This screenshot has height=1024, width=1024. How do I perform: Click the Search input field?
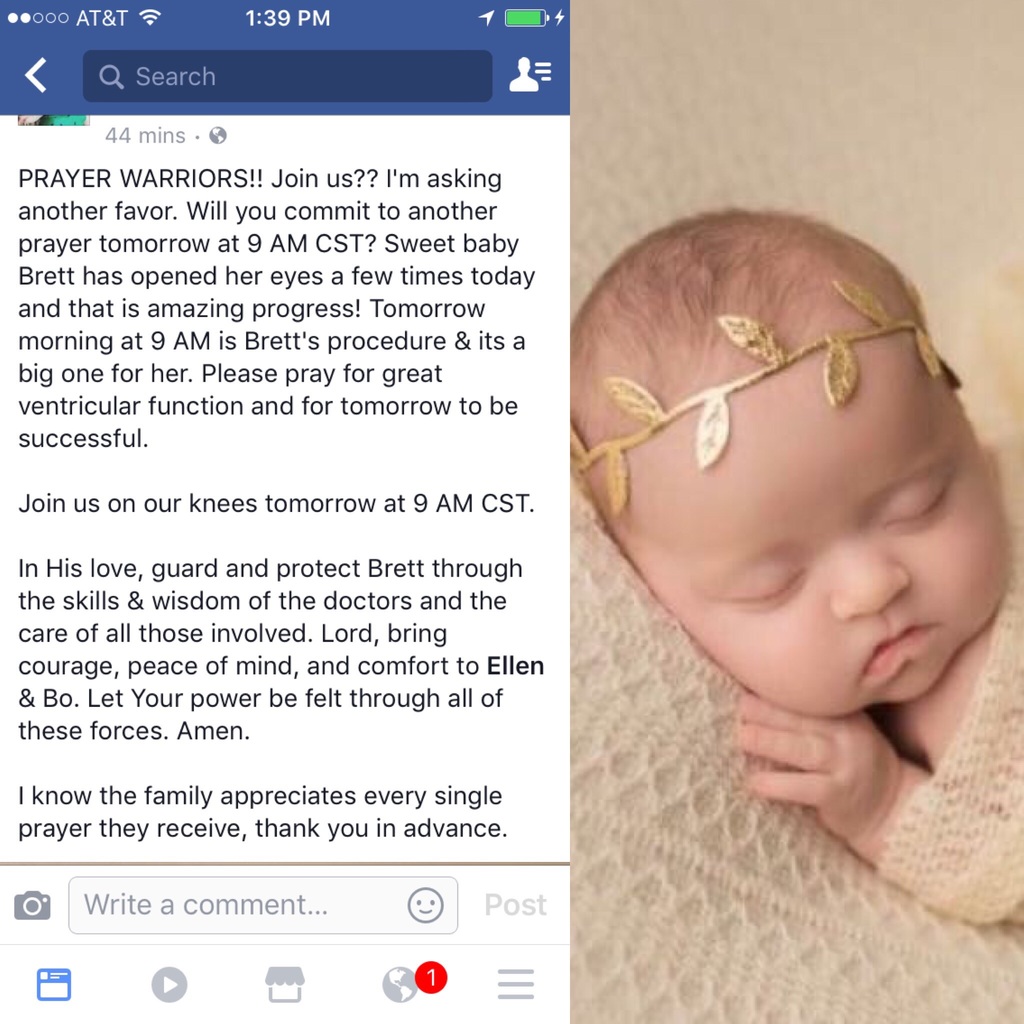[287, 76]
